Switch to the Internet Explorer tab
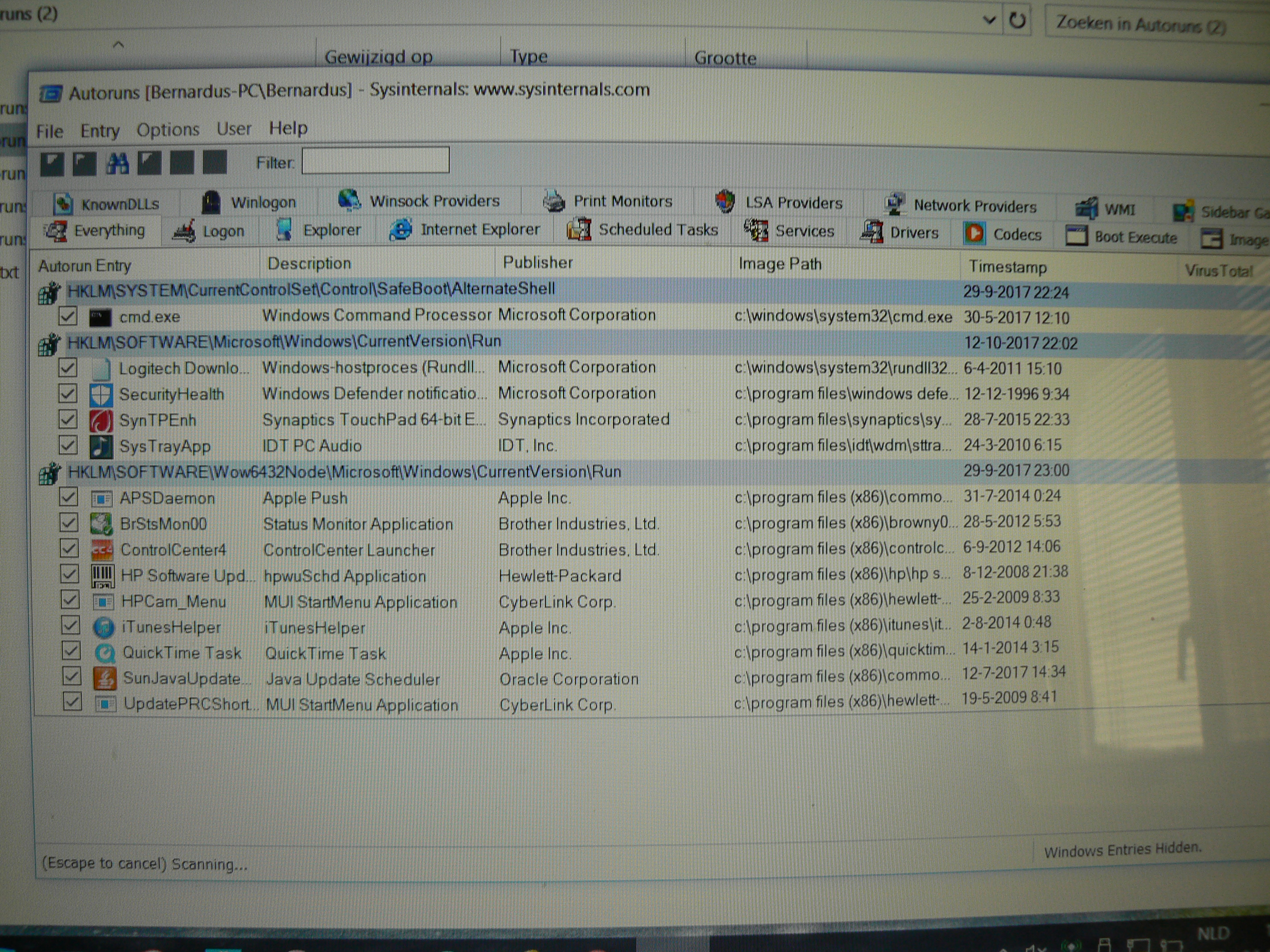1270x952 pixels. point(465,229)
